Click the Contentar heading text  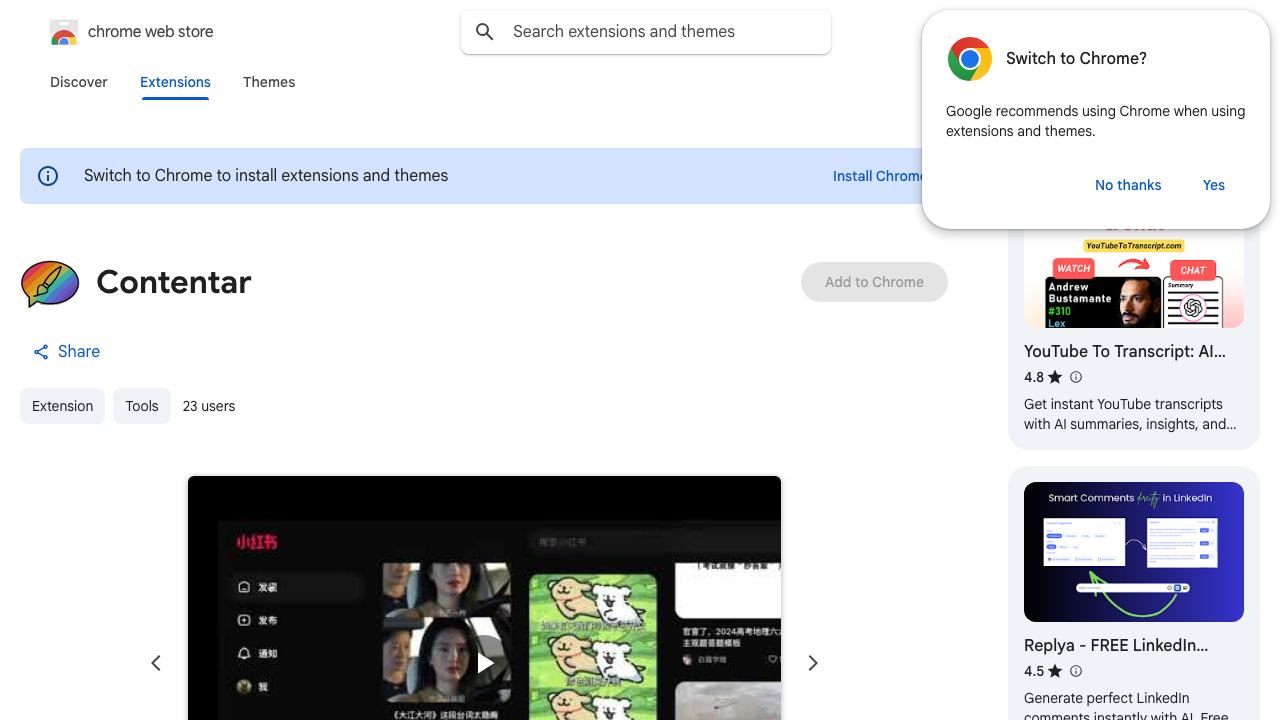174,283
